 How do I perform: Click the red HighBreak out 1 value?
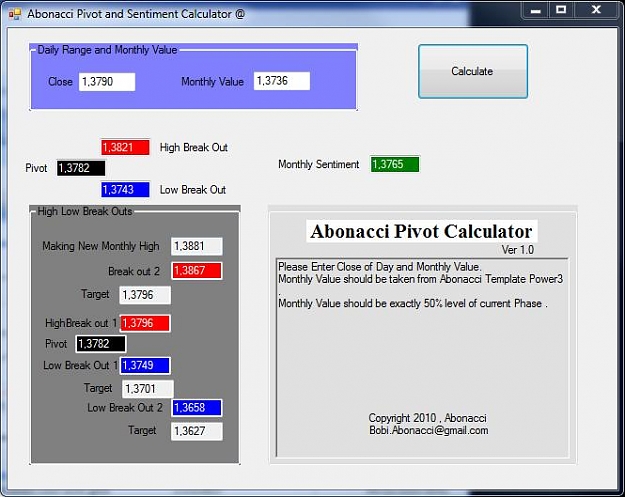coord(145,323)
